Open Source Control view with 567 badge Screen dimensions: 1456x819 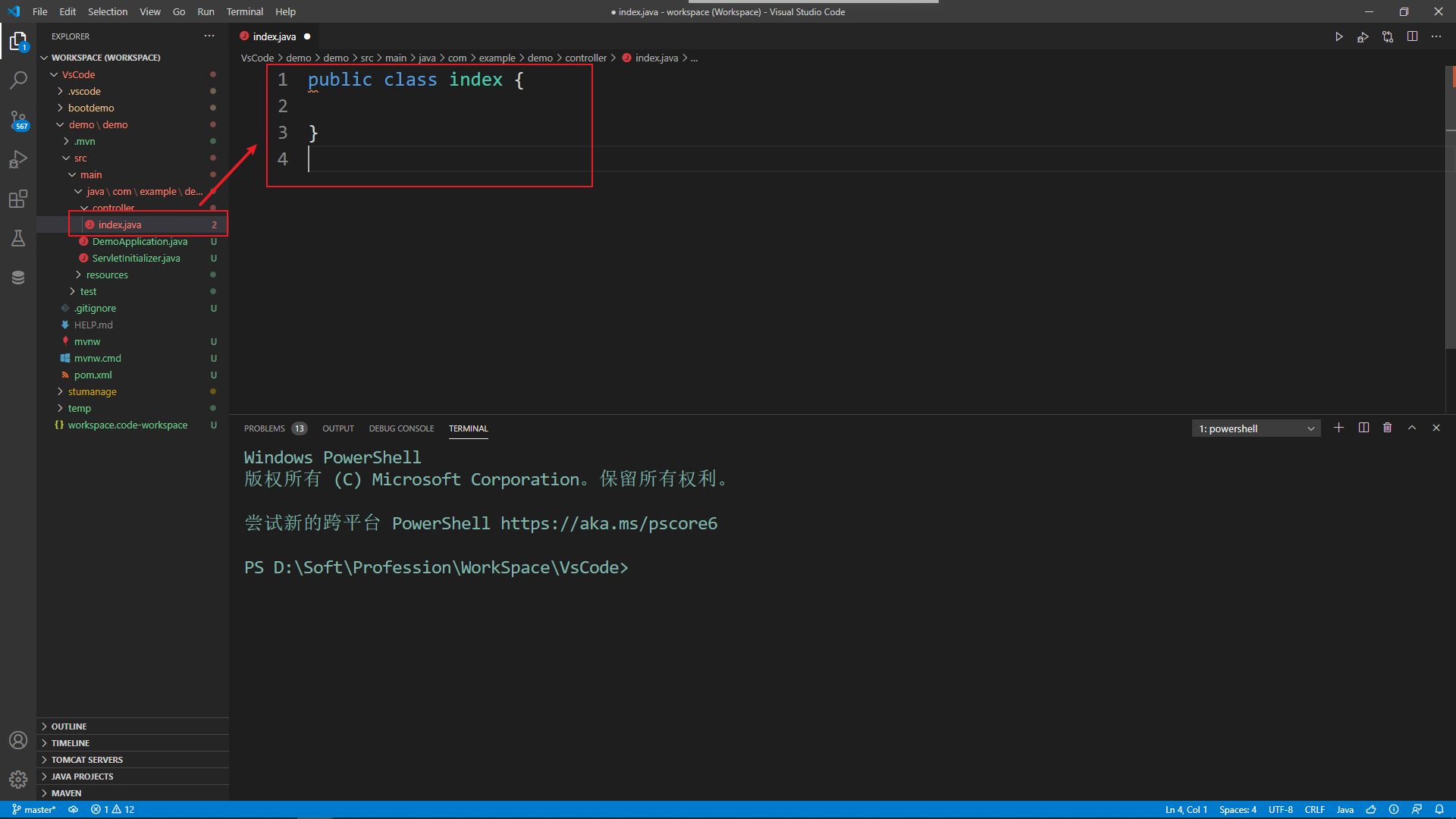[x=18, y=120]
